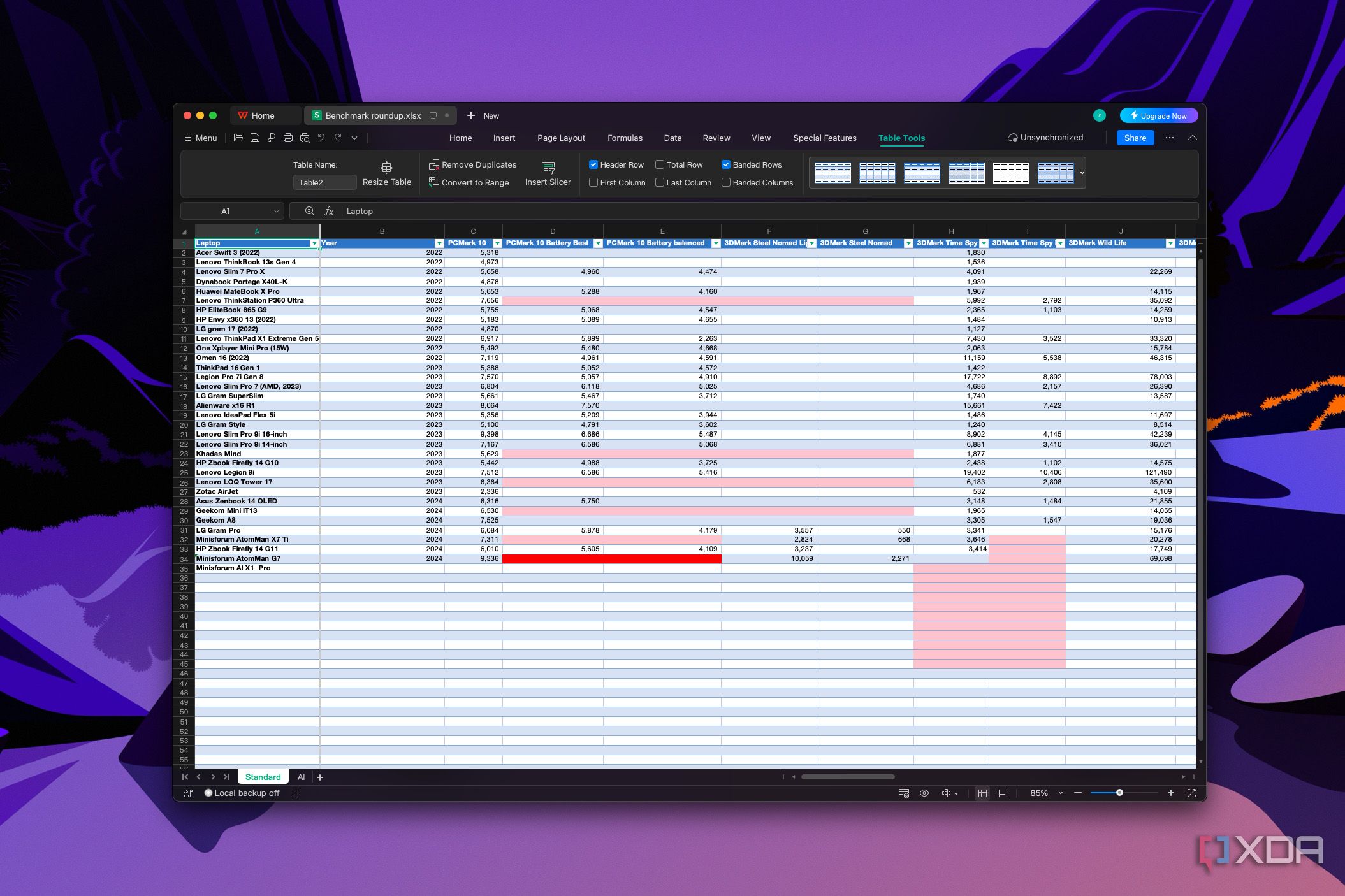Click the zoom magnifier in formula bar
This screenshot has height=896, width=1345.
click(x=309, y=211)
